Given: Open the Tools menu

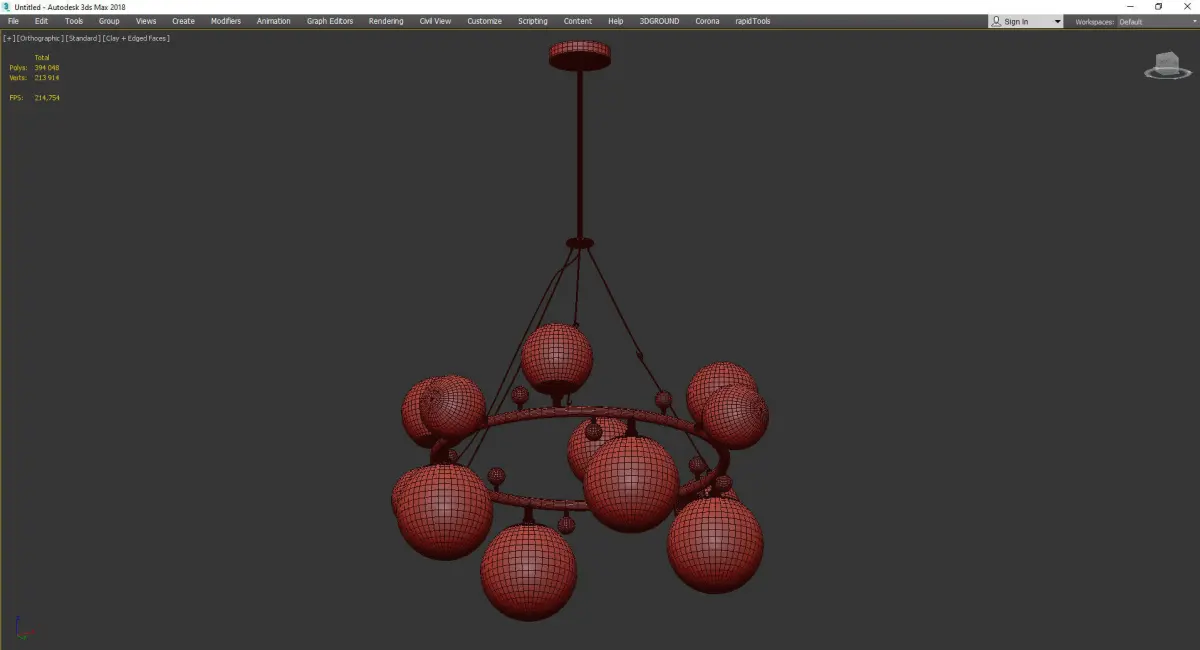Looking at the screenshot, I should click(x=74, y=21).
